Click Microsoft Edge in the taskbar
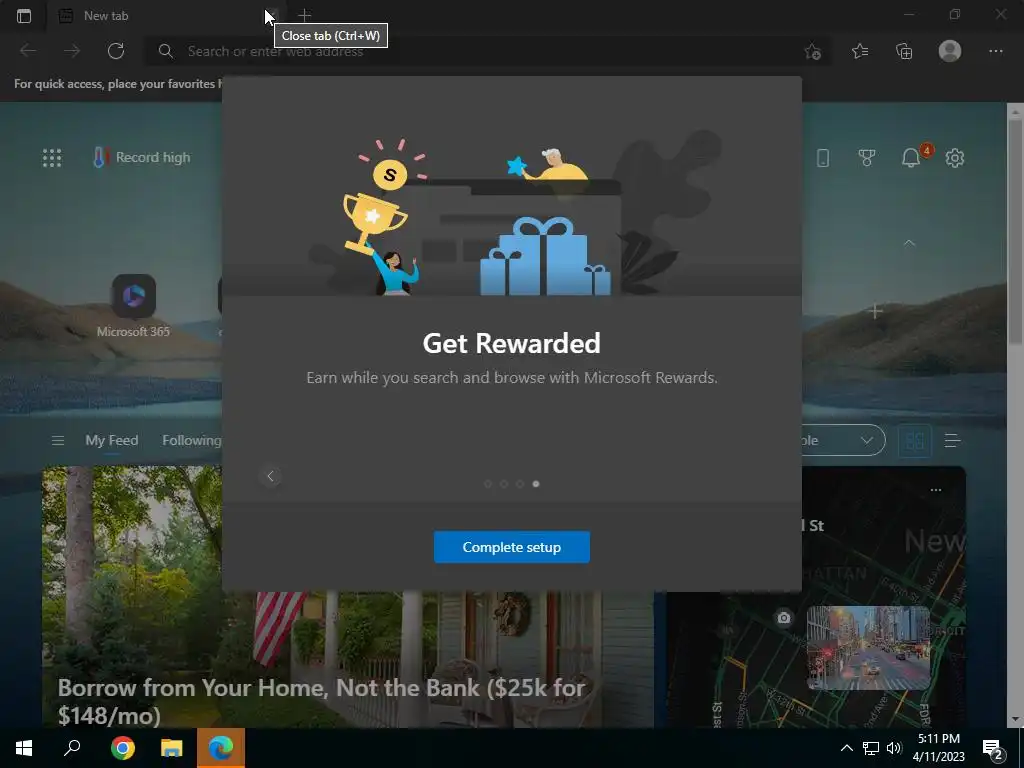This screenshot has width=1024, height=768. point(221,748)
